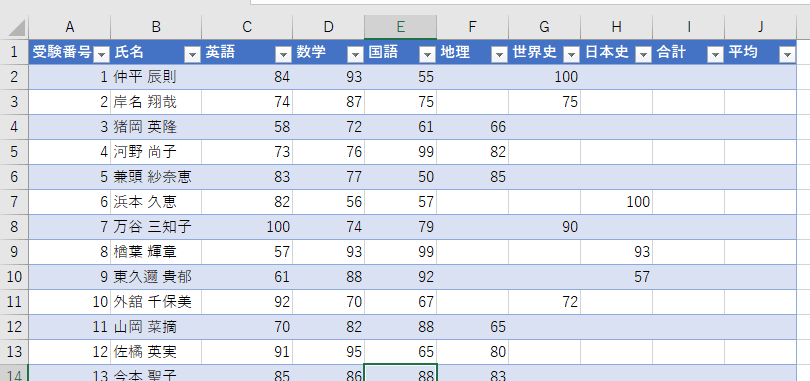Click the name cell 万谷 三知子
The width and height of the screenshot is (810, 381).
pyautogui.click(x=156, y=227)
